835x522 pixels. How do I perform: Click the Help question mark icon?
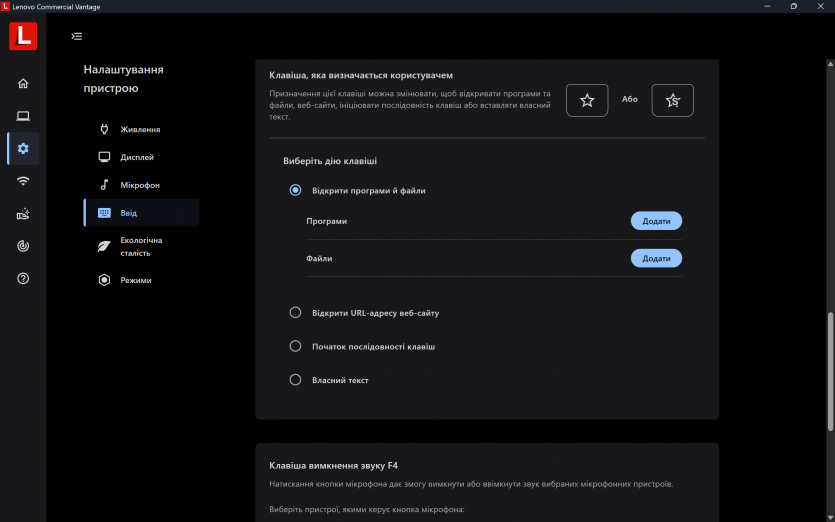(x=23, y=278)
